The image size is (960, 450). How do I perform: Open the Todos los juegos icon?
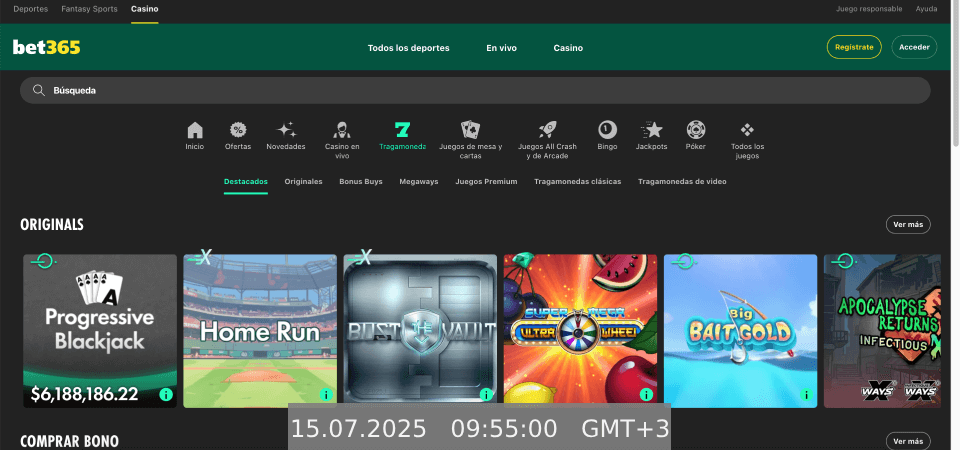[747, 130]
